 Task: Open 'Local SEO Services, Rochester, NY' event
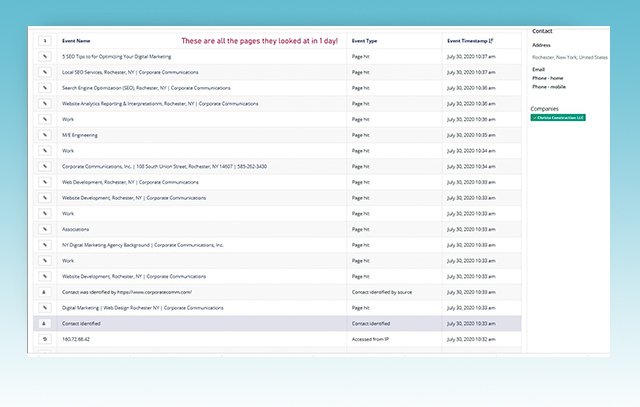[x=130, y=72]
